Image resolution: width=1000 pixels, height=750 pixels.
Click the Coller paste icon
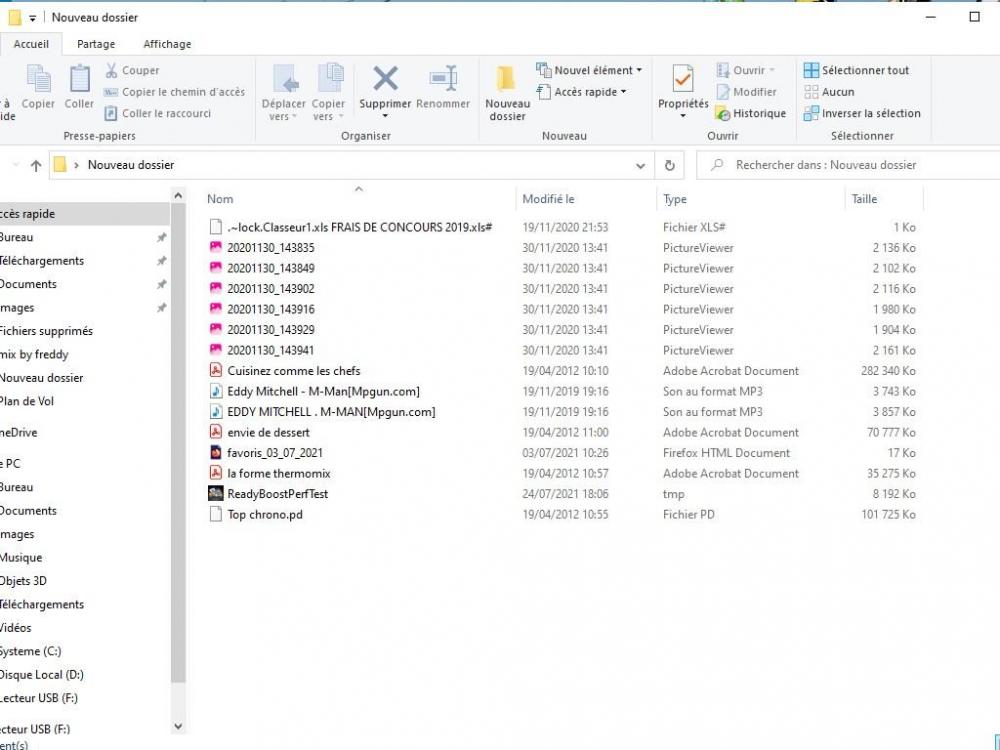[x=79, y=80]
